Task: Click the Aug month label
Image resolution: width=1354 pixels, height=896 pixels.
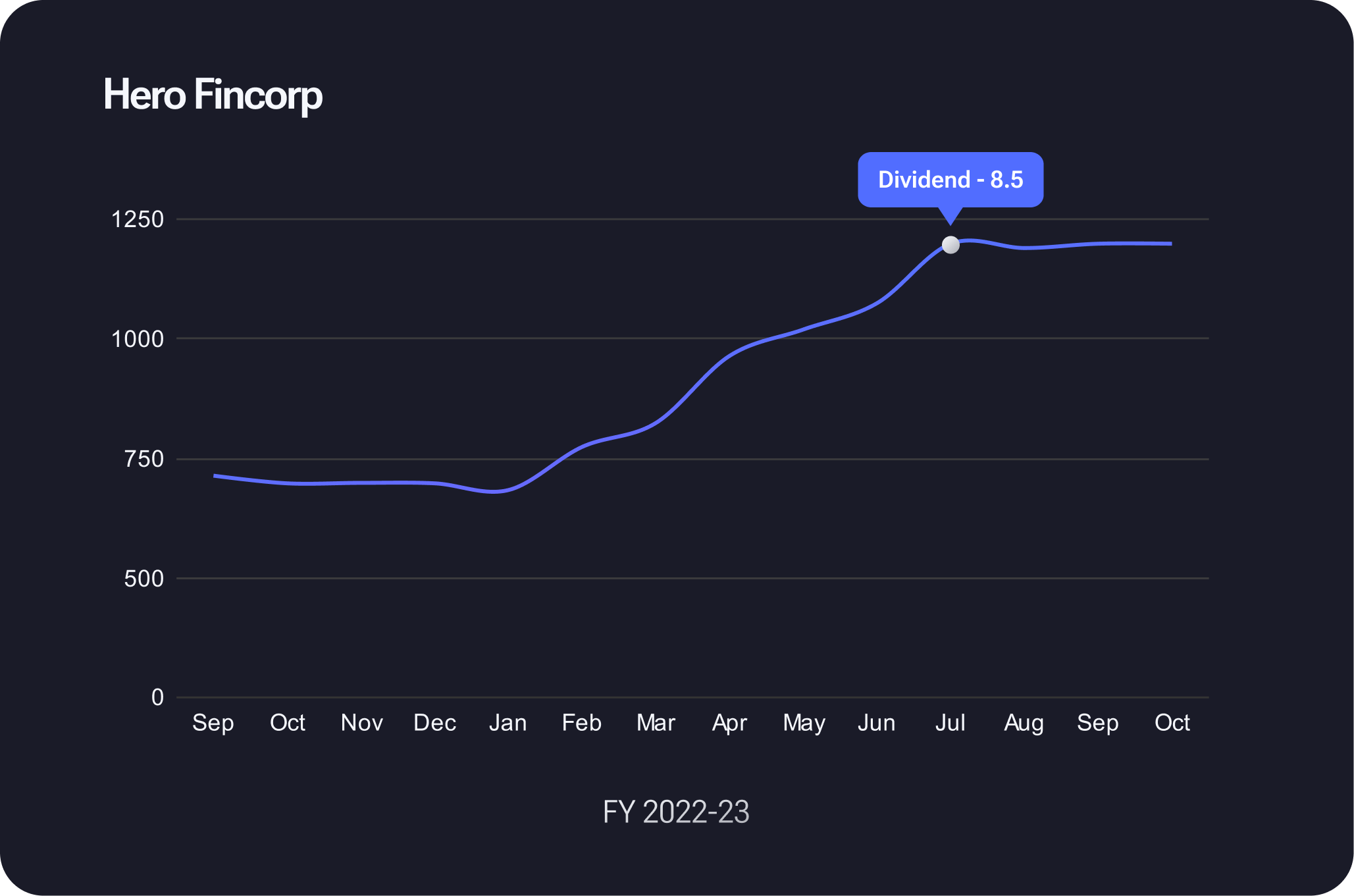Action: pyautogui.click(x=1024, y=723)
